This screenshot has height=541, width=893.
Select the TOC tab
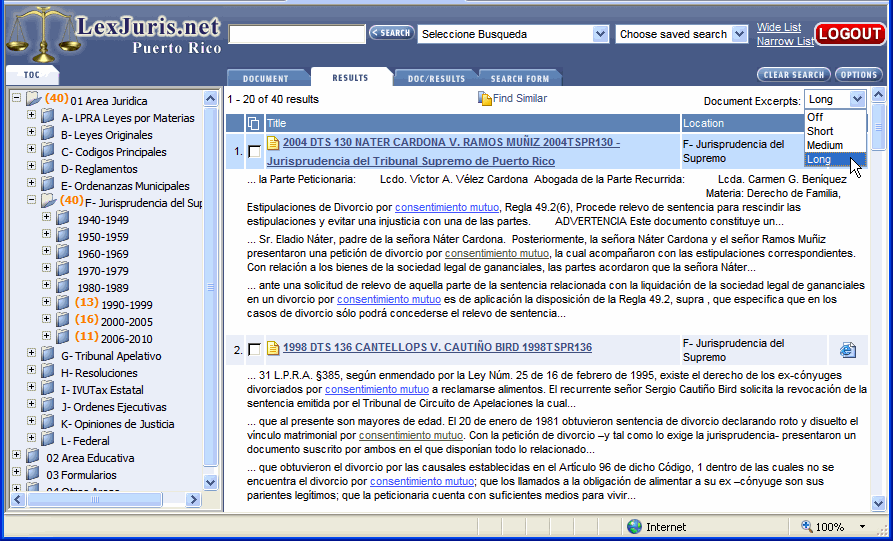(x=32, y=75)
